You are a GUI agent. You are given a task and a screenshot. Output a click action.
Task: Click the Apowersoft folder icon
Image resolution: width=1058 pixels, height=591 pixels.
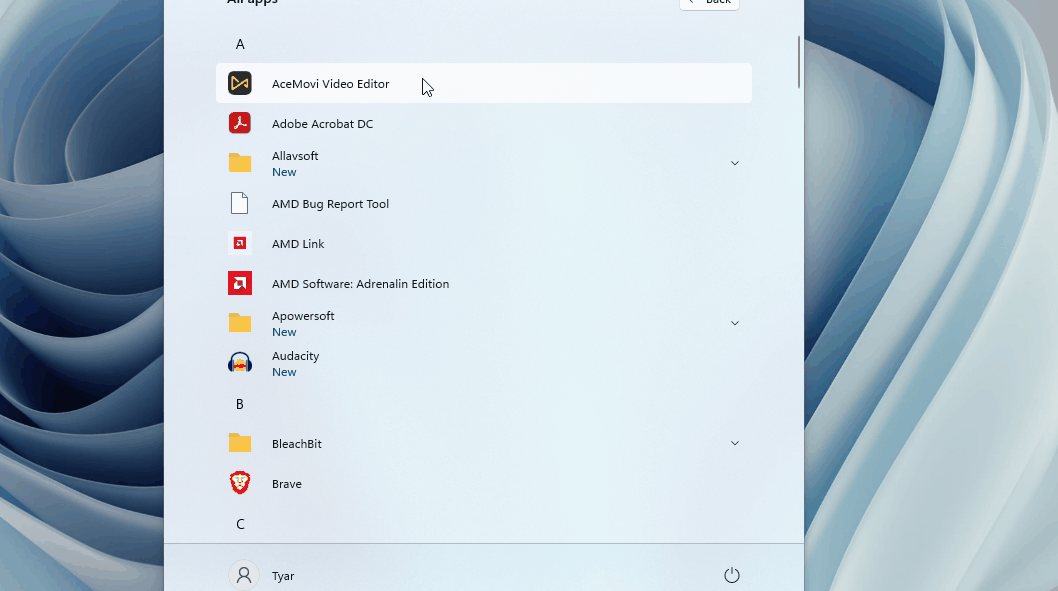(240, 323)
